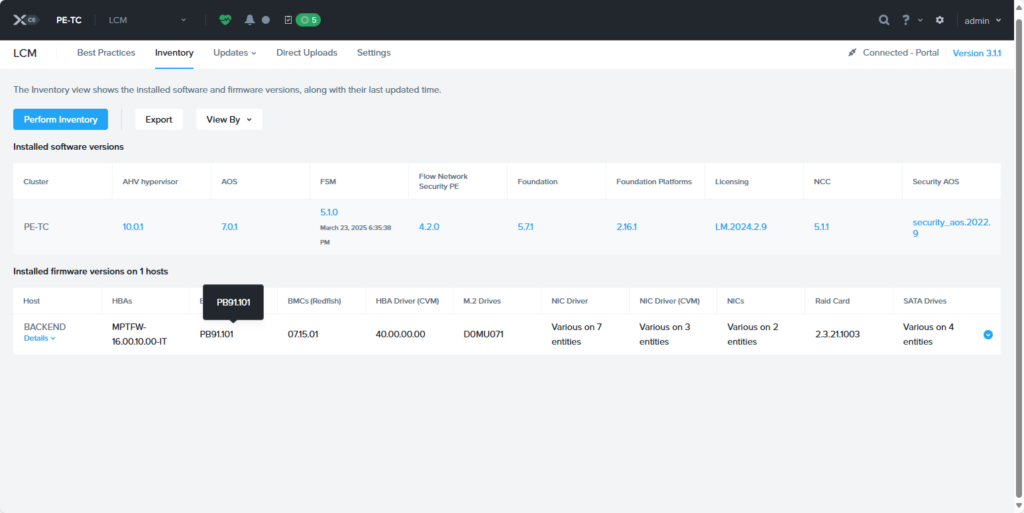Click Various on 2 entities cell

(752, 334)
